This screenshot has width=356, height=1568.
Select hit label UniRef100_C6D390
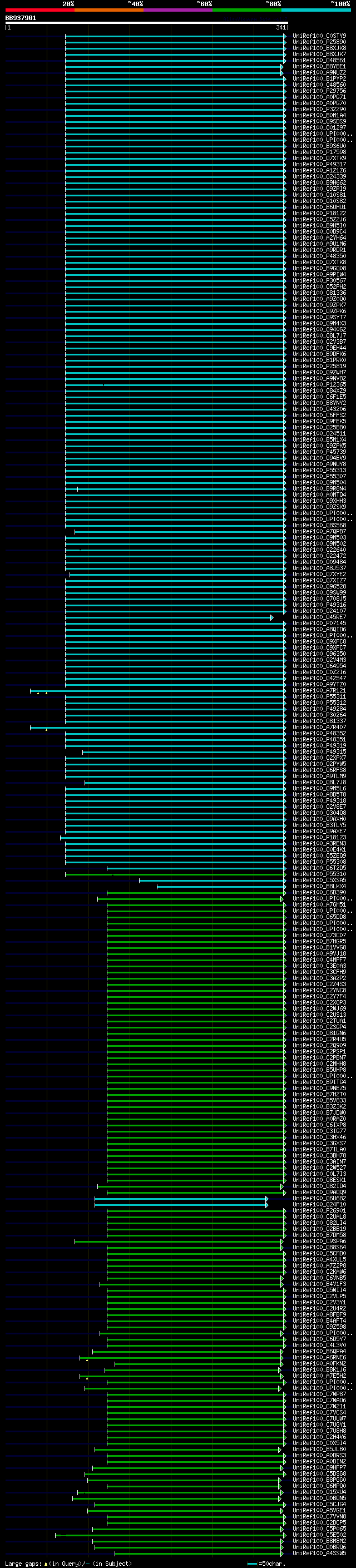tap(319, 892)
